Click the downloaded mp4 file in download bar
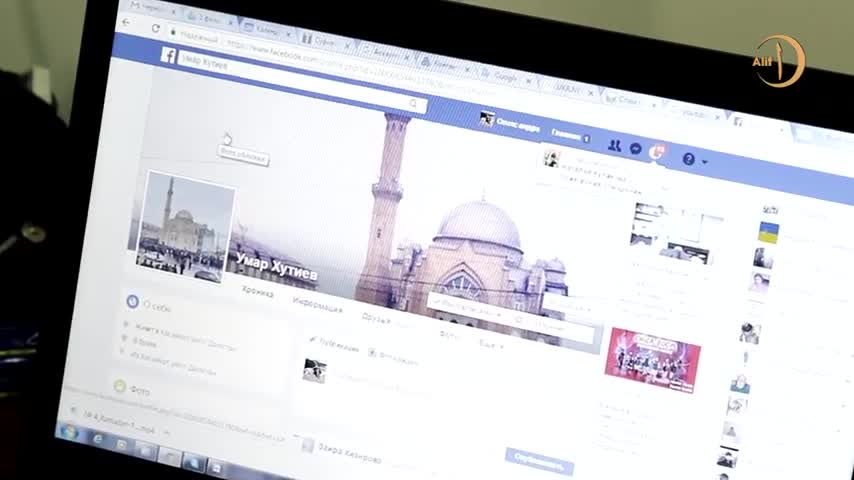Screen dimensions: 854x480 [x=118, y=422]
